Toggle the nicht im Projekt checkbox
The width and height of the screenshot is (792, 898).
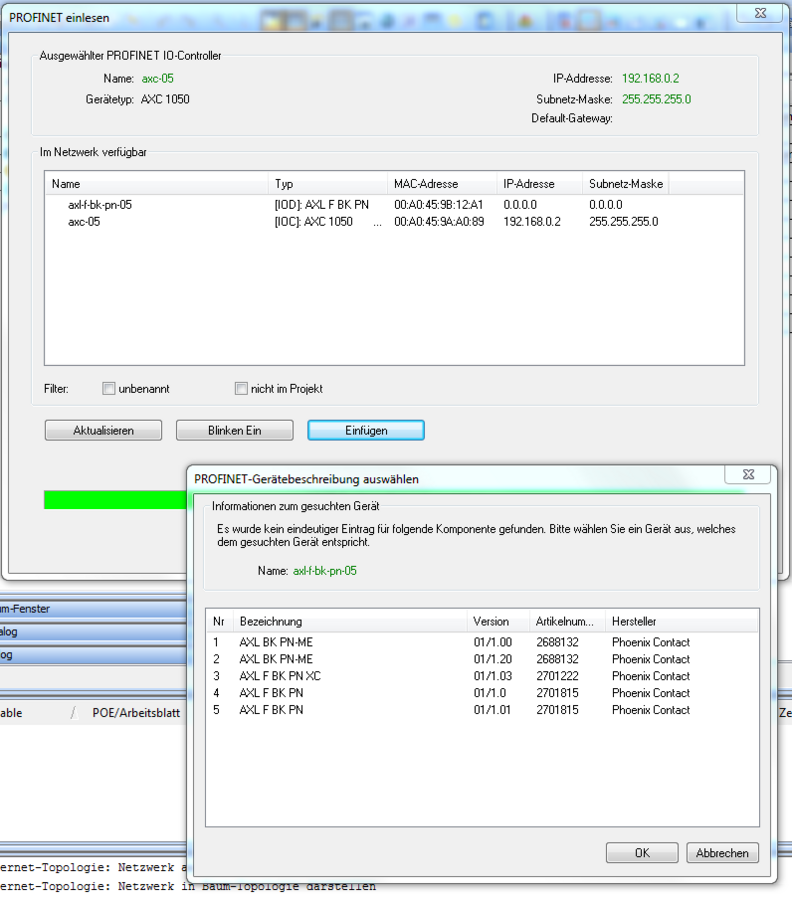(241, 388)
